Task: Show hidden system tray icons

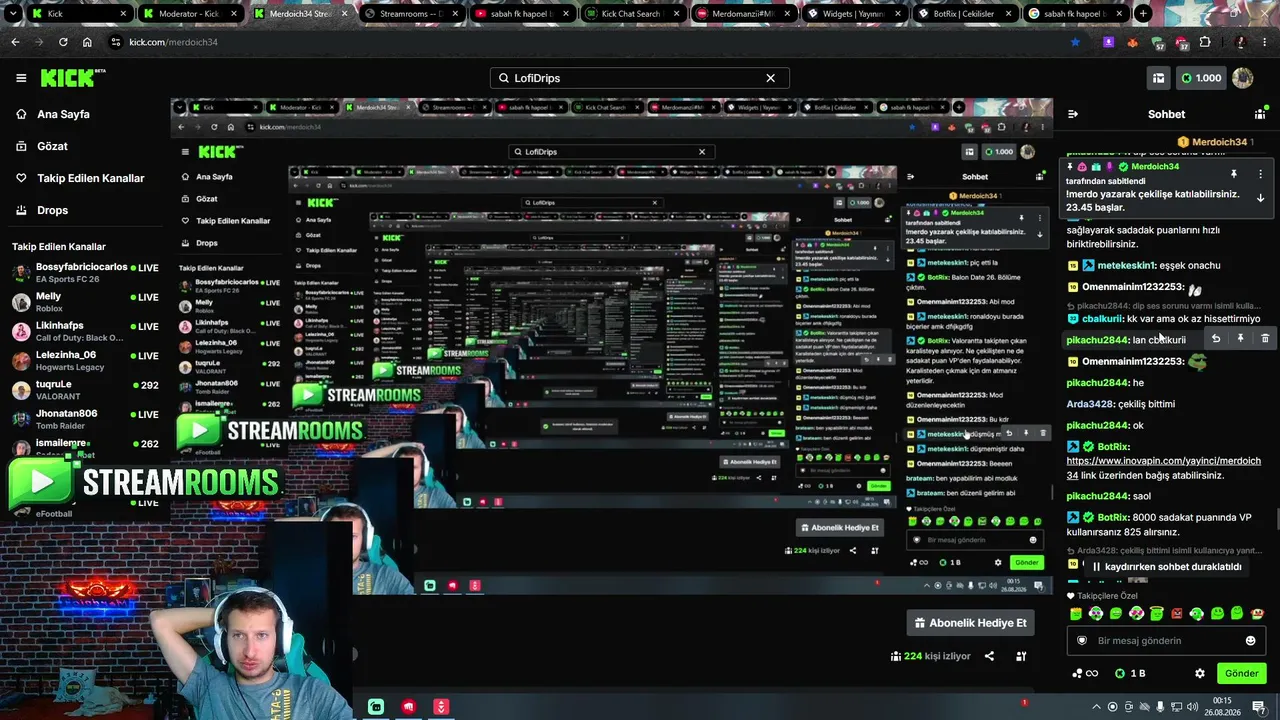Action: point(1097,707)
